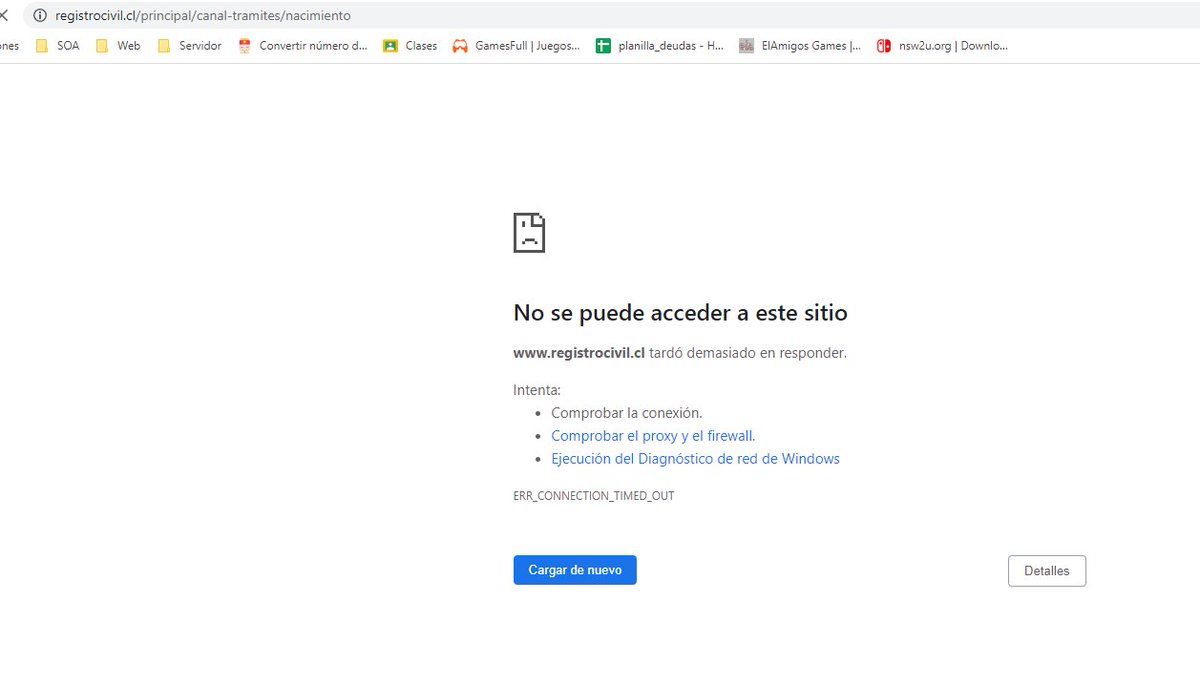Click the folder icon of Servidor bookmarks

[x=165, y=45]
